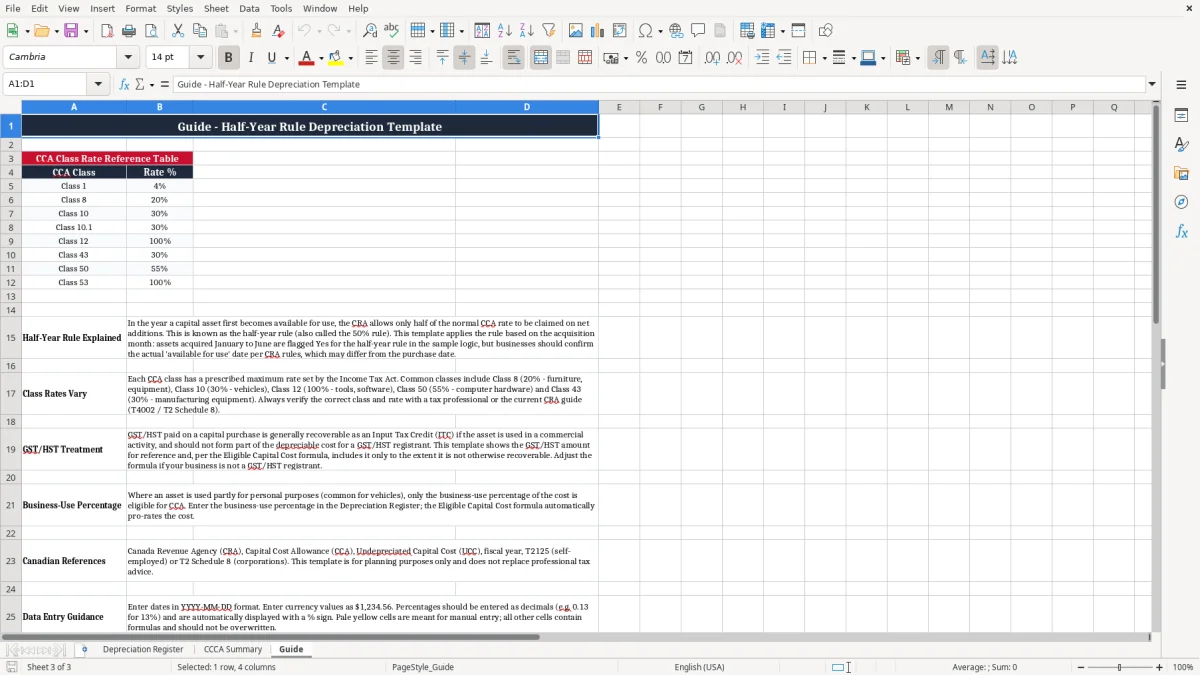Format cell as percent

coord(641,58)
